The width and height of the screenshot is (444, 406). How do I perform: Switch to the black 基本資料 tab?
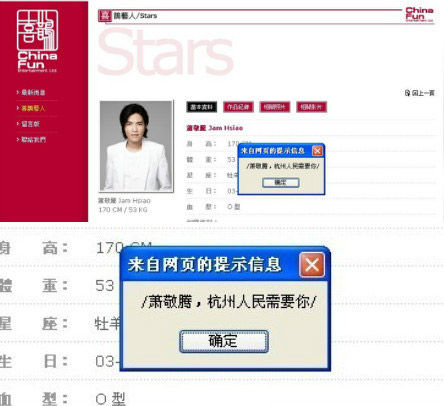coord(202,107)
